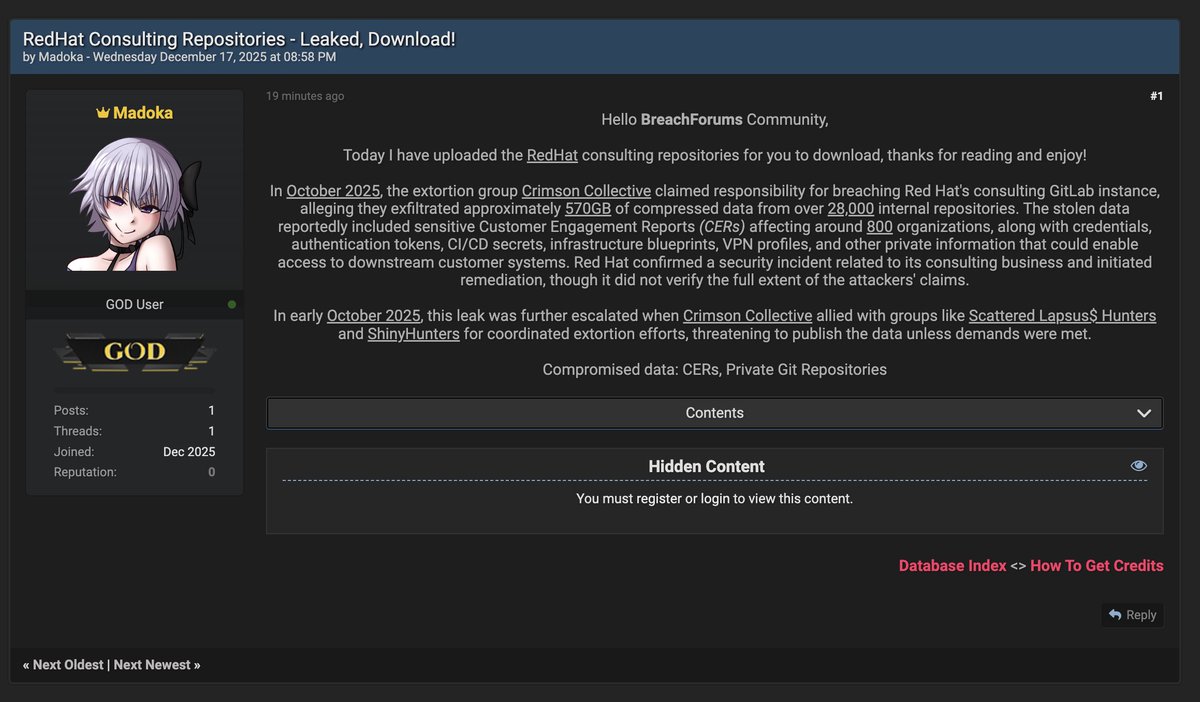Click the October 2025 link in first paragraph
The image size is (1200, 702).
coord(333,191)
